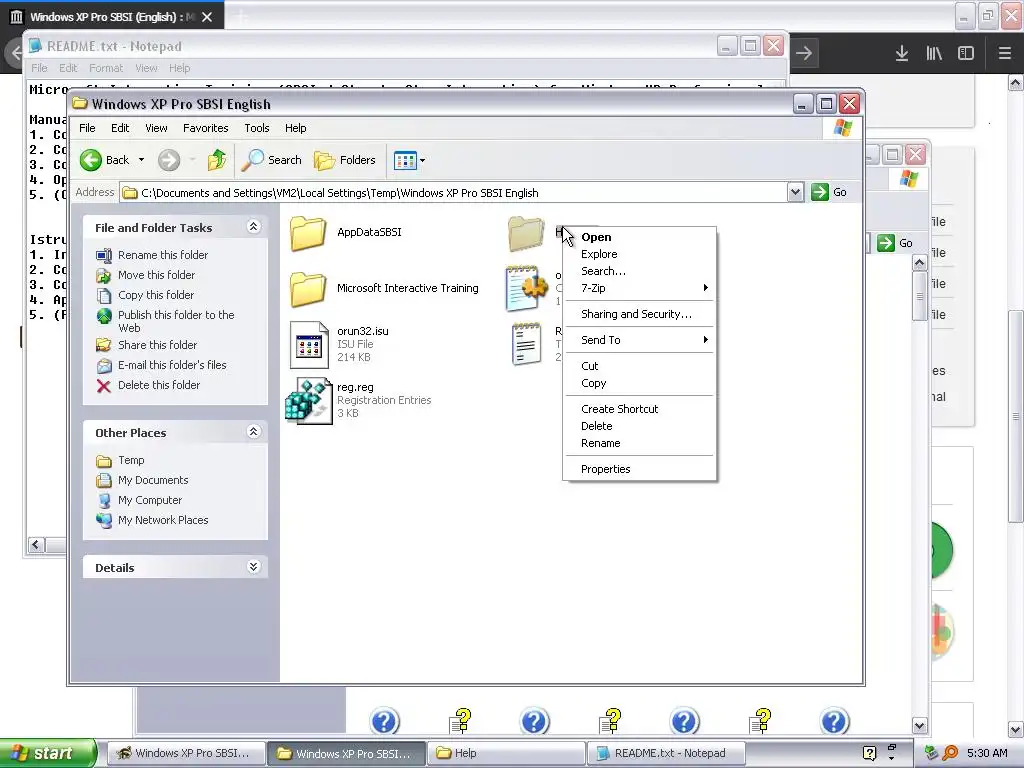Expand the Address bar dropdown
Viewport: 1024px width, 768px height.
tap(795, 192)
